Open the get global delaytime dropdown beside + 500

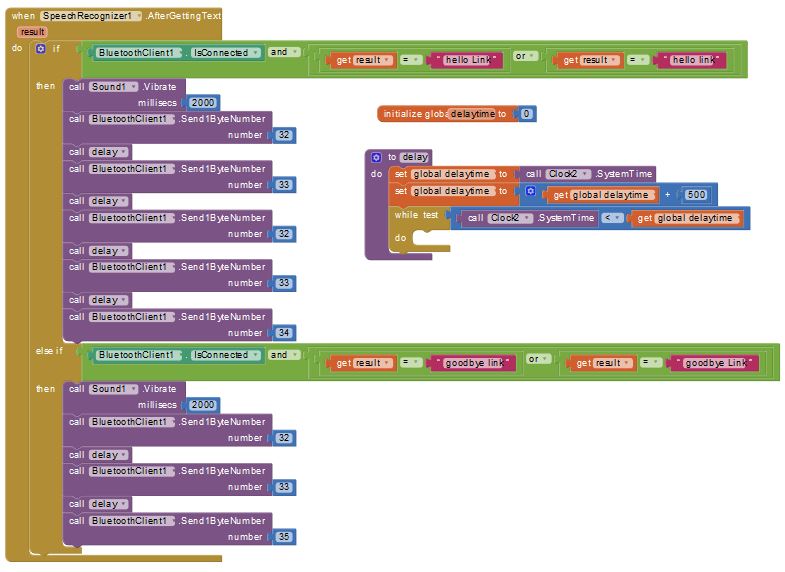[x=613, y=195]
